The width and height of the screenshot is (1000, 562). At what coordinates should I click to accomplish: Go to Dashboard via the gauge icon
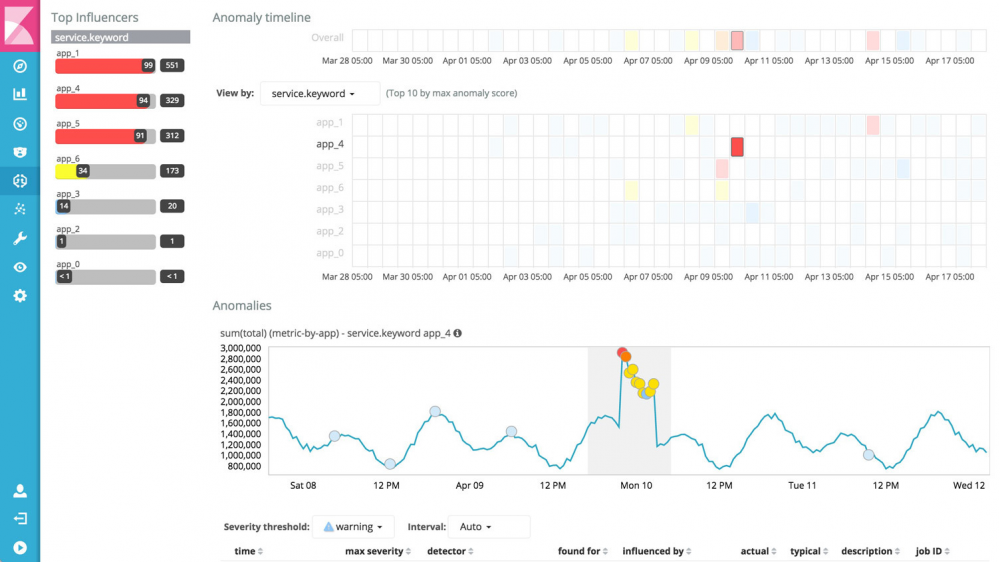[20, 124]
